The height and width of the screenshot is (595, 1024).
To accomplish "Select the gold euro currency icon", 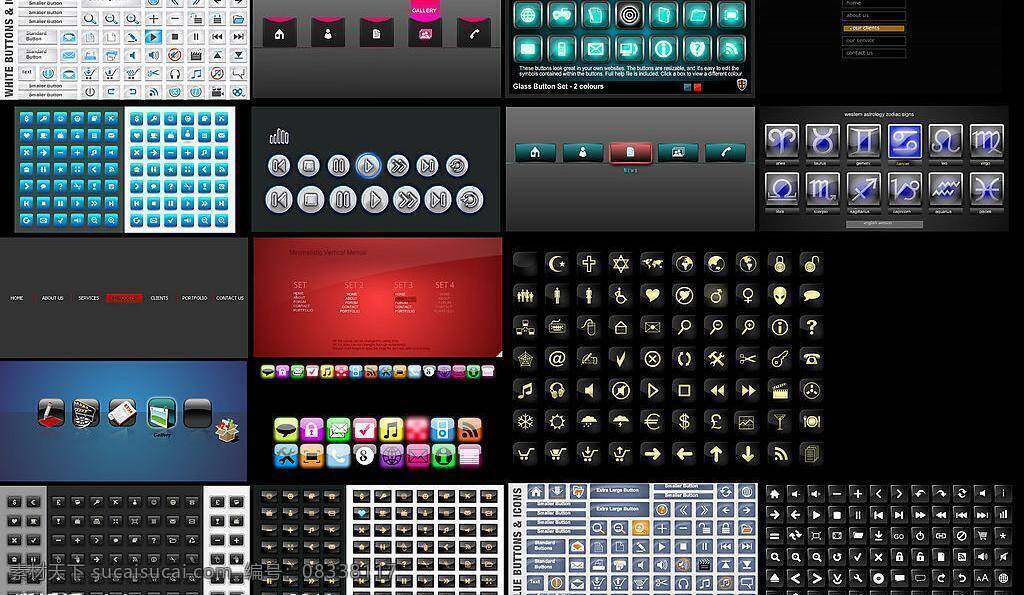I will [x=652, y=422].
